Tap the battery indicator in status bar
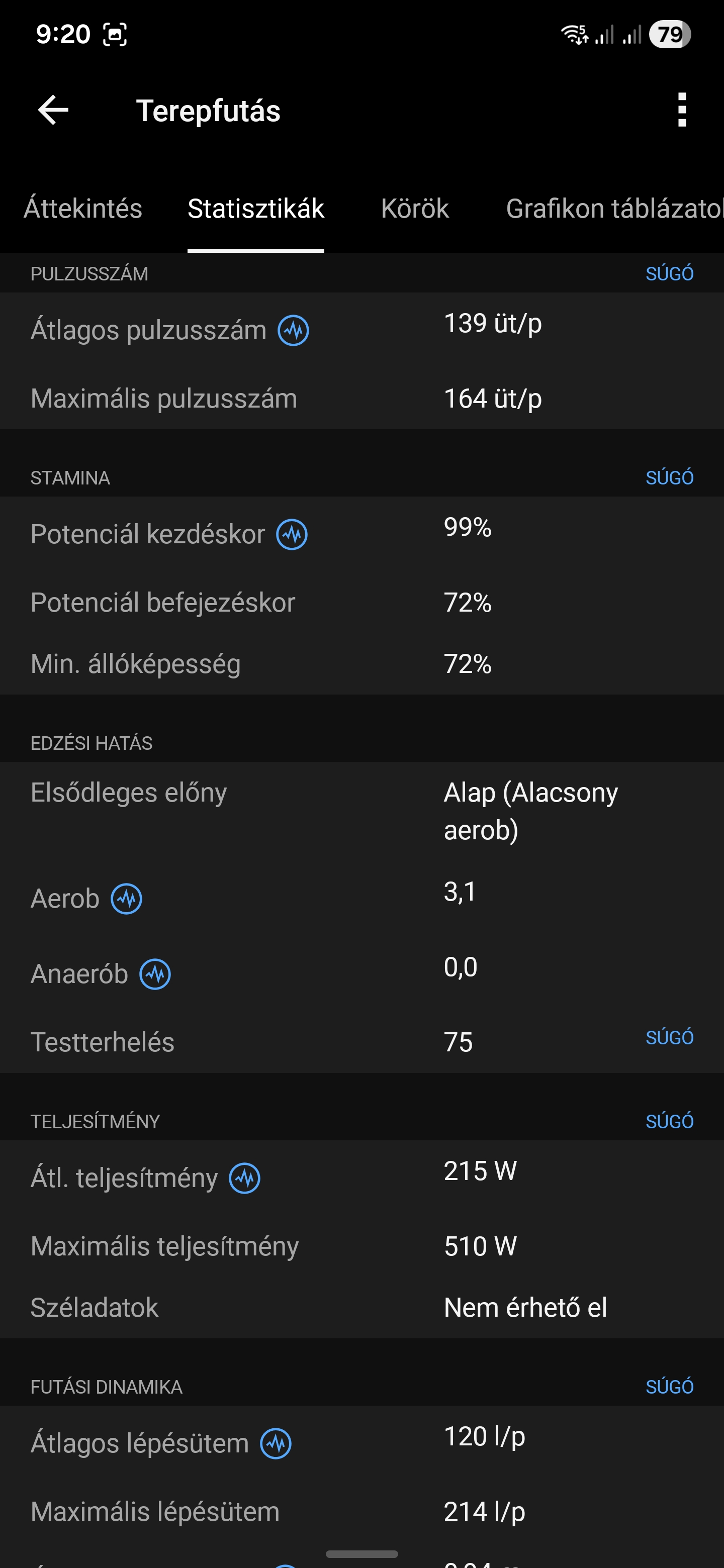Viewport: 724px width, 1568px height. pos(669,34)
